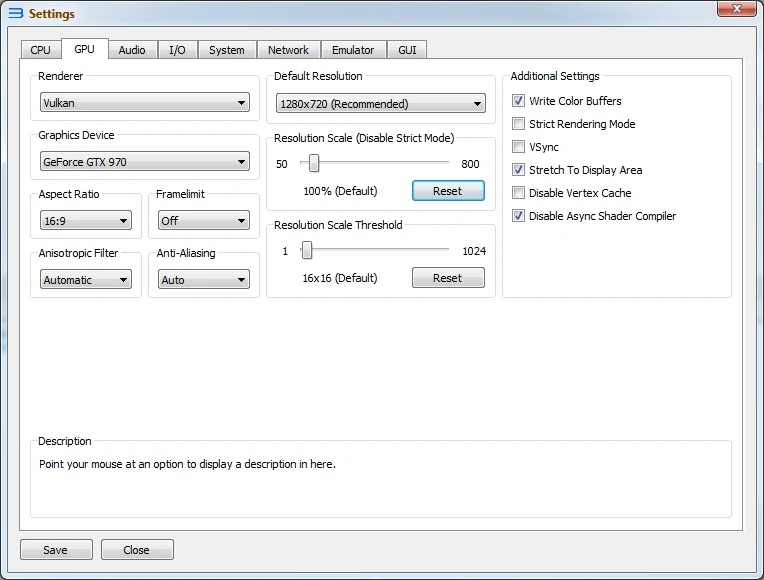This screenshot has width=764, height=580.
Task: Close the Settings window with red X
Action: pyautogui.click(x=737, y=9)
